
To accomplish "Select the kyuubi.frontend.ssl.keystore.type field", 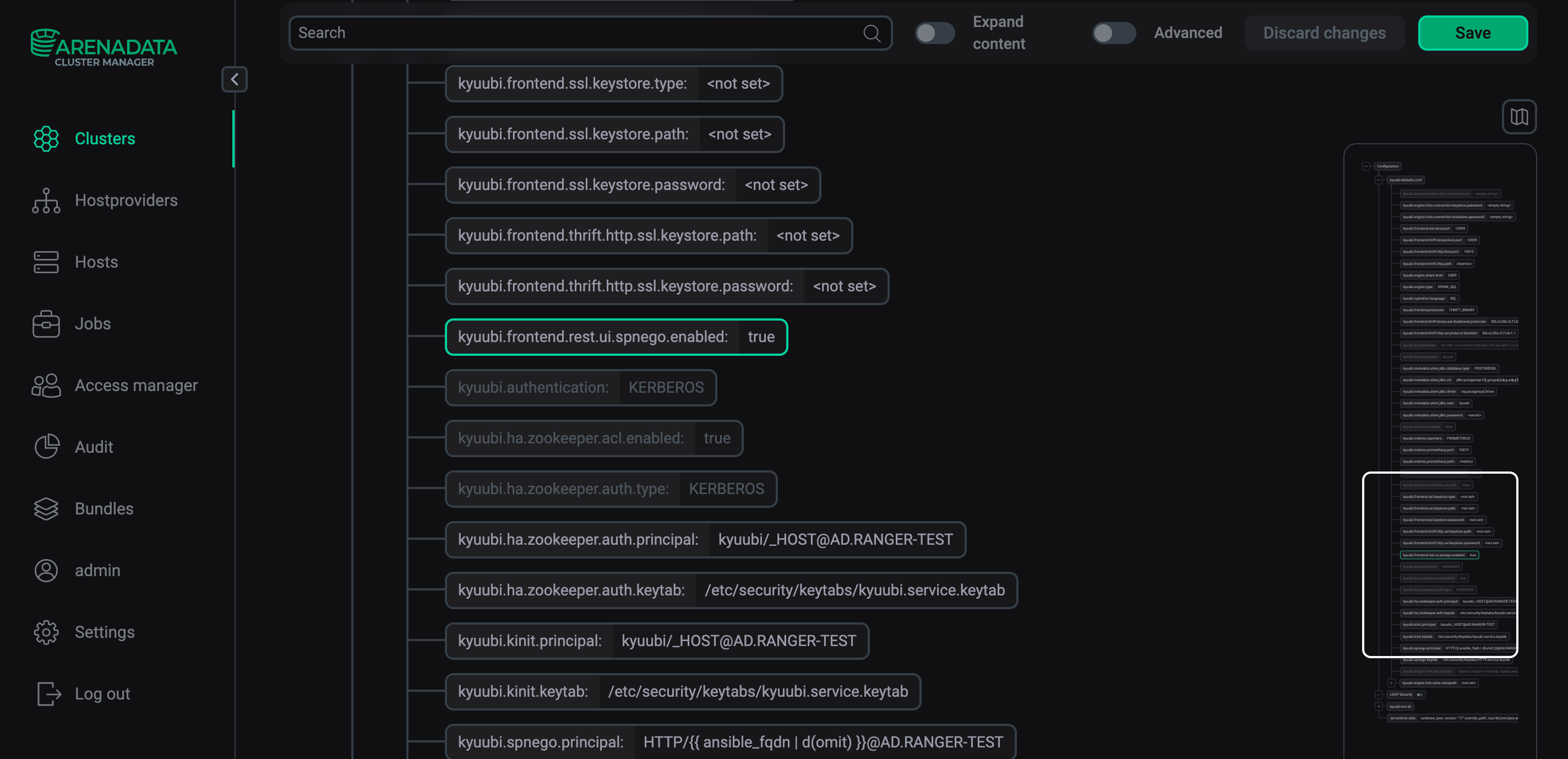I will [x=613, y=84].
